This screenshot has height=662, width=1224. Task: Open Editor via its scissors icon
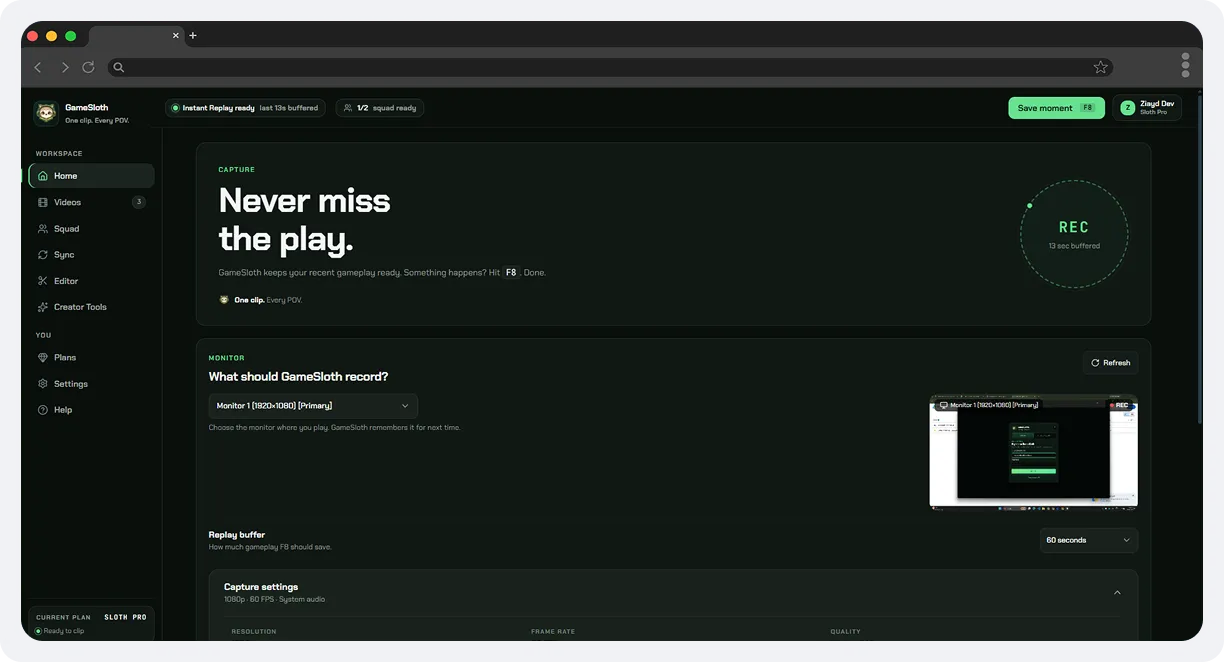coord(43,281)
